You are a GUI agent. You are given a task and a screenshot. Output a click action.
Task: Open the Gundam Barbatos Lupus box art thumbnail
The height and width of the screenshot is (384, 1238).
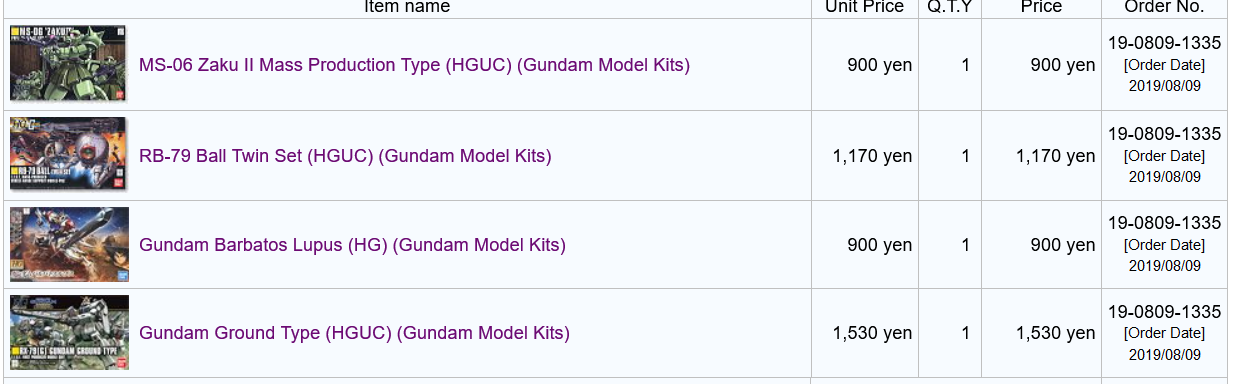tap(69, 245)
